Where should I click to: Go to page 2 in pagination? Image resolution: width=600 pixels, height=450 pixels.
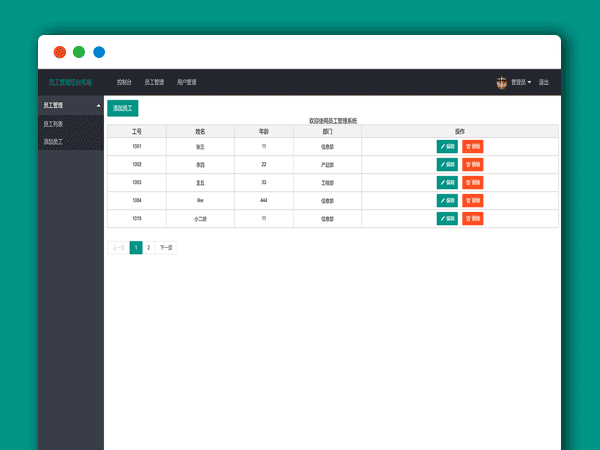(x=148, y=246)
